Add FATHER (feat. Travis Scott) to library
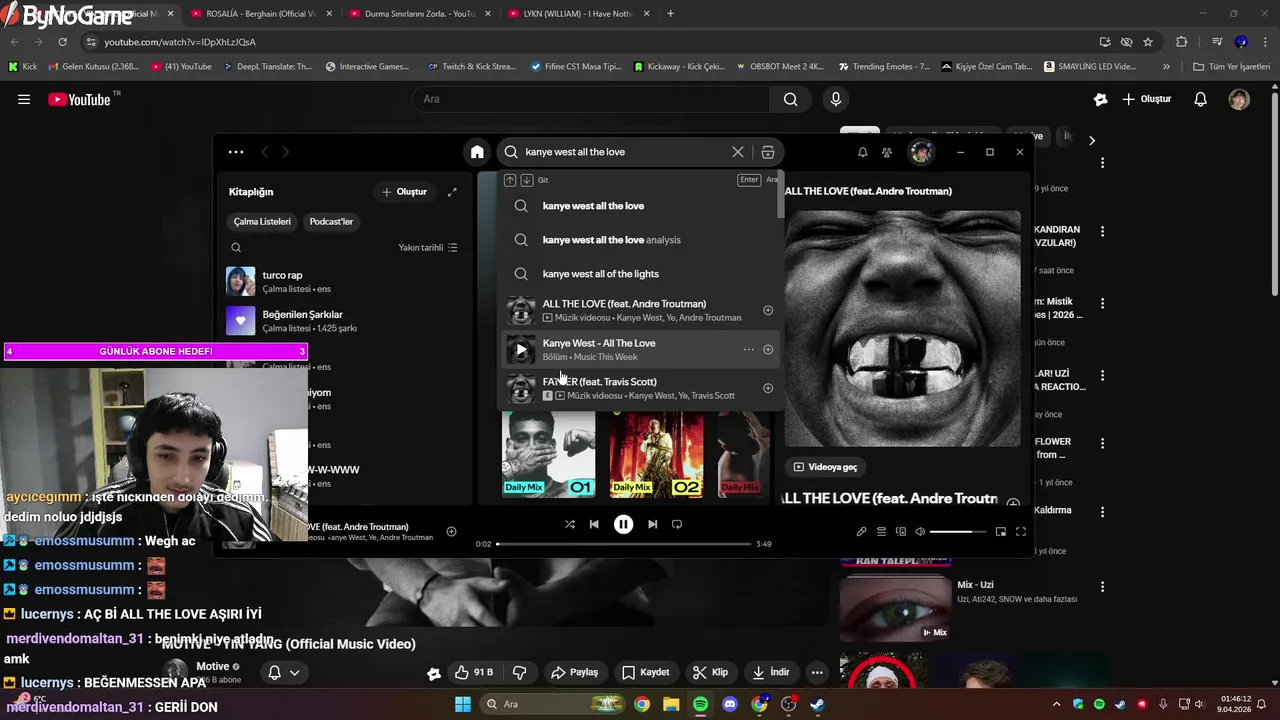Screen dimensions: 1280x720 coord(768,388)
